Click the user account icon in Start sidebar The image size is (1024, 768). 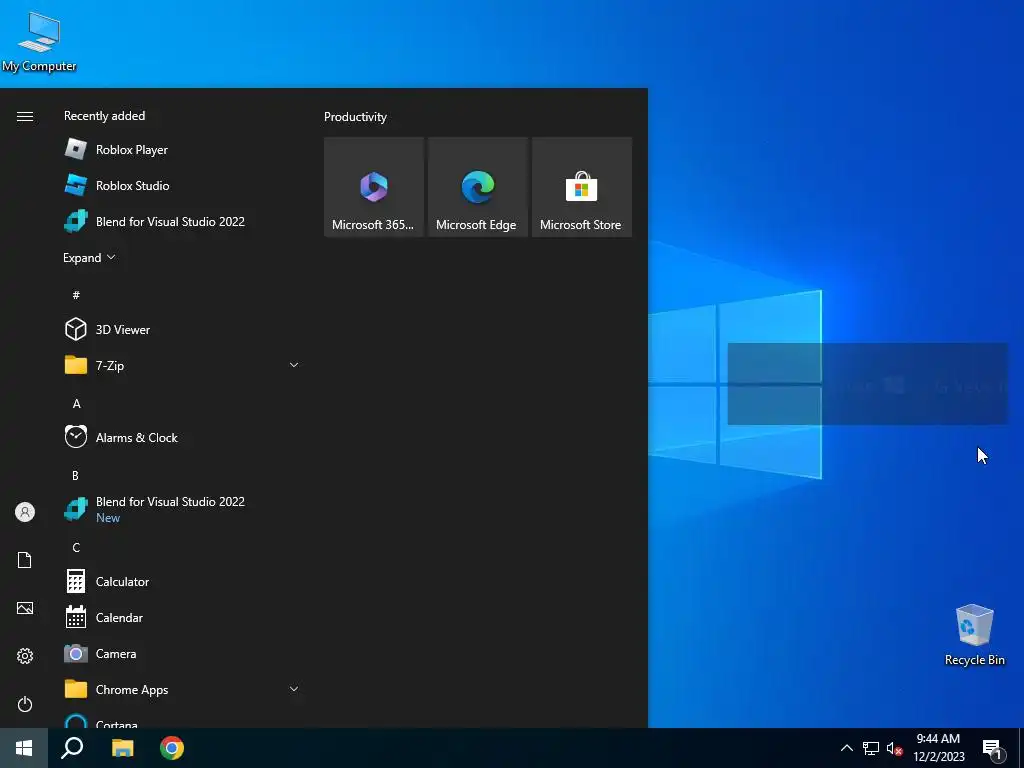click(25, 512)
